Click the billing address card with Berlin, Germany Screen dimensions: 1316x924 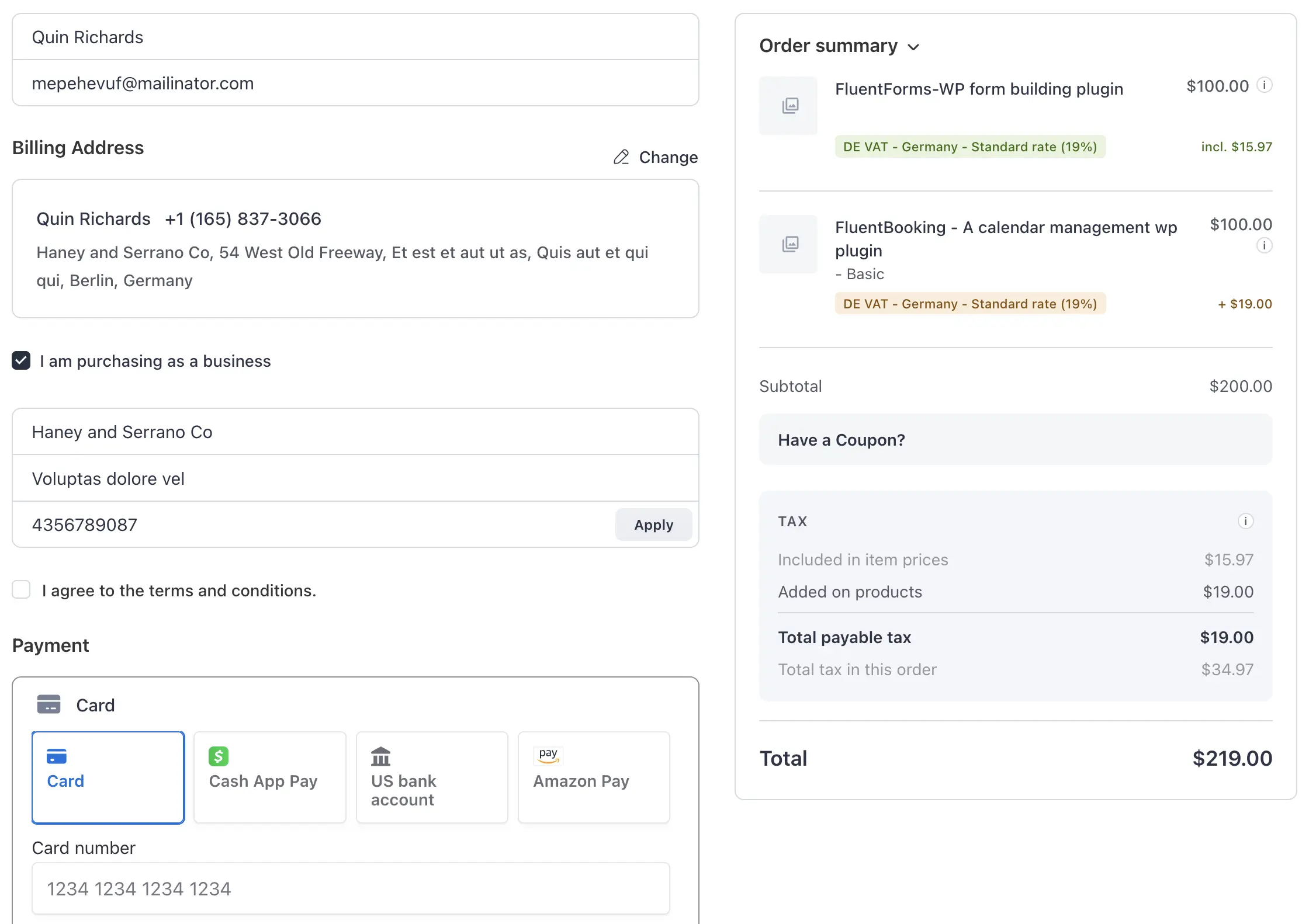(355, 249)
